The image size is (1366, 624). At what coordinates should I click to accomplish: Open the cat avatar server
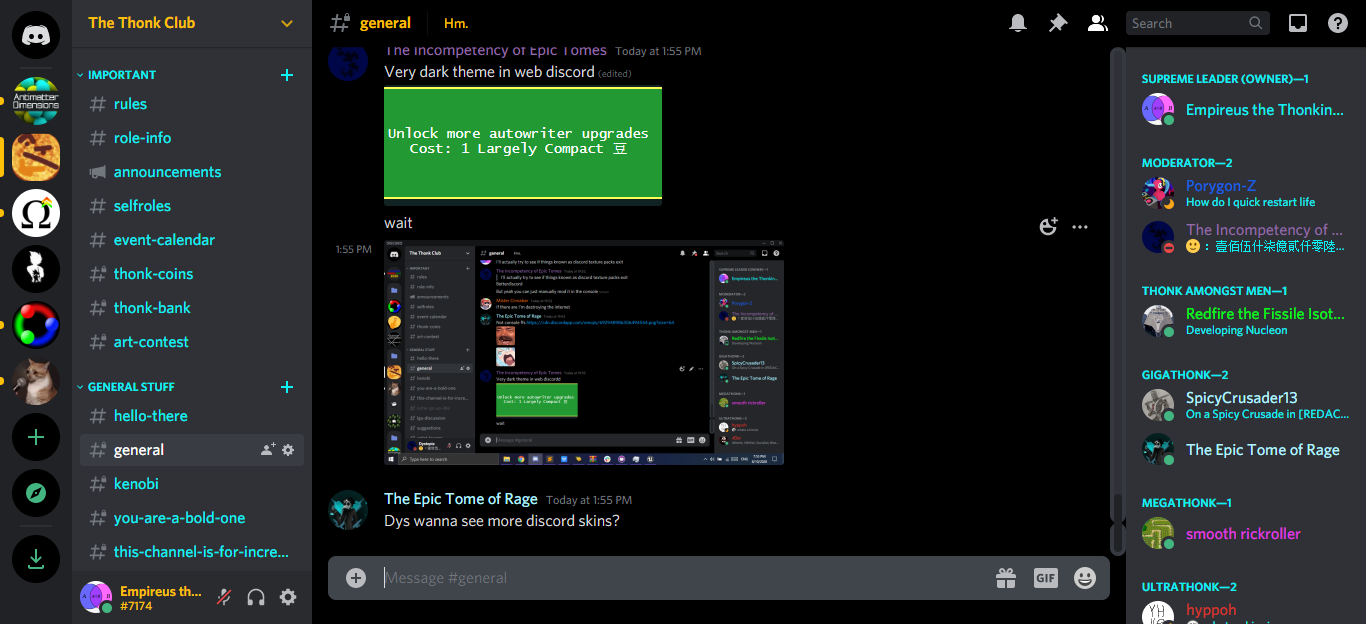pos(36,381)
